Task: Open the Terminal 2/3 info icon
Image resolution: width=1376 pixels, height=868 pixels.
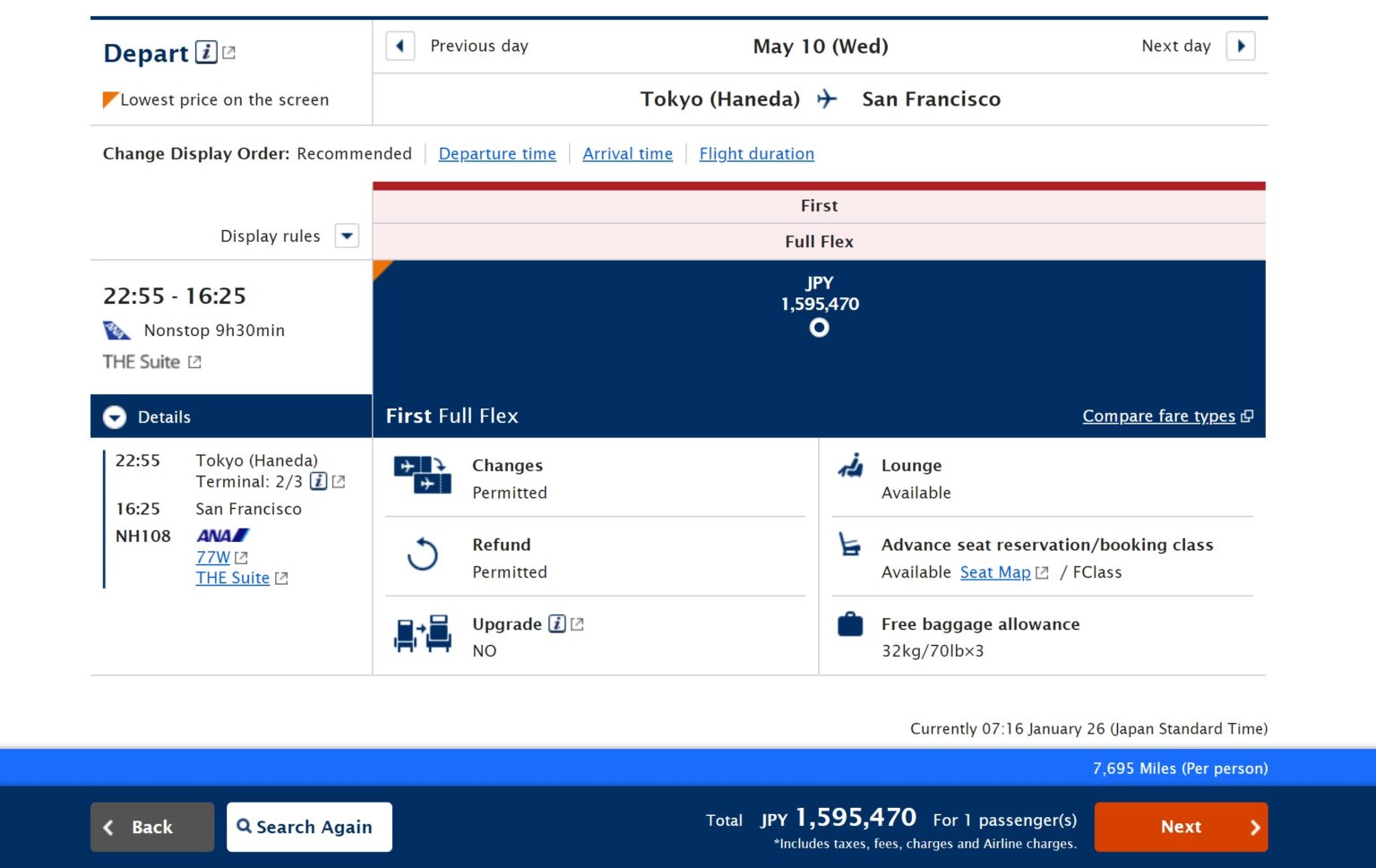Action: [318, 481]
